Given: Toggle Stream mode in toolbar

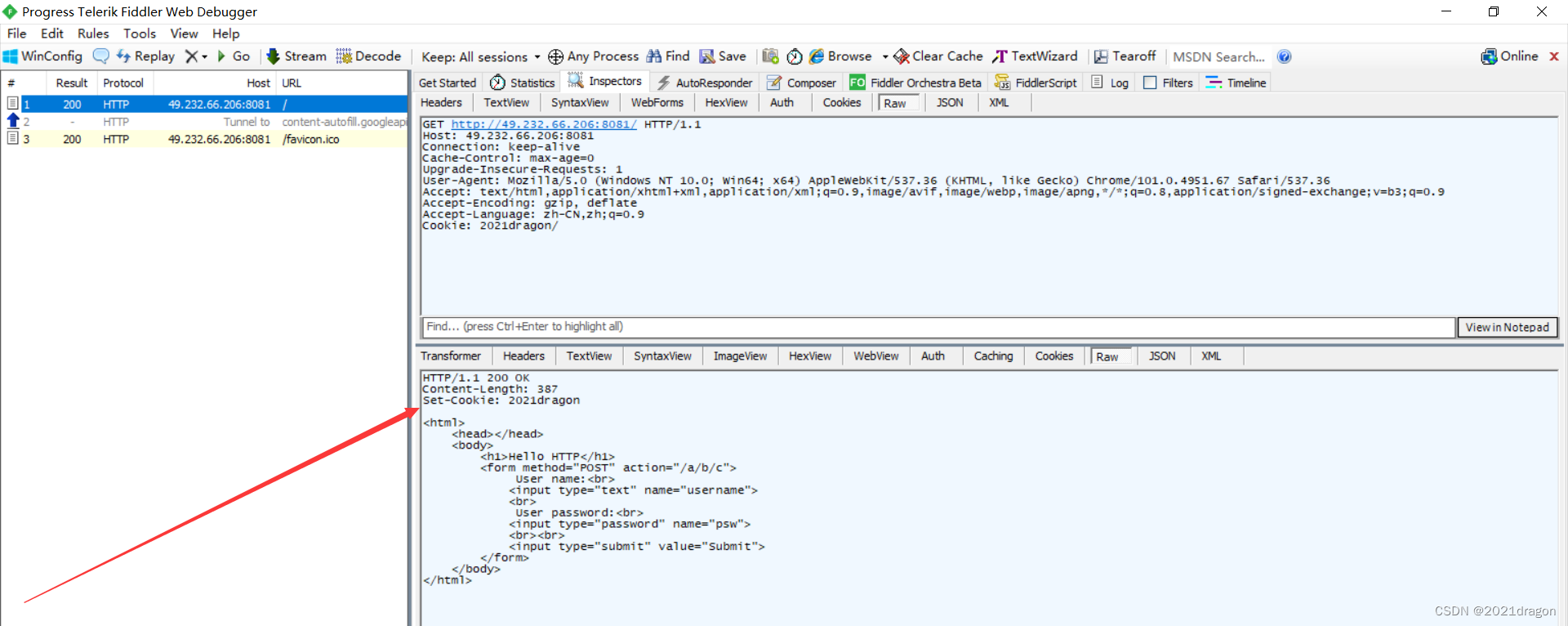Looking at the screenshot, I should point(296,56).
